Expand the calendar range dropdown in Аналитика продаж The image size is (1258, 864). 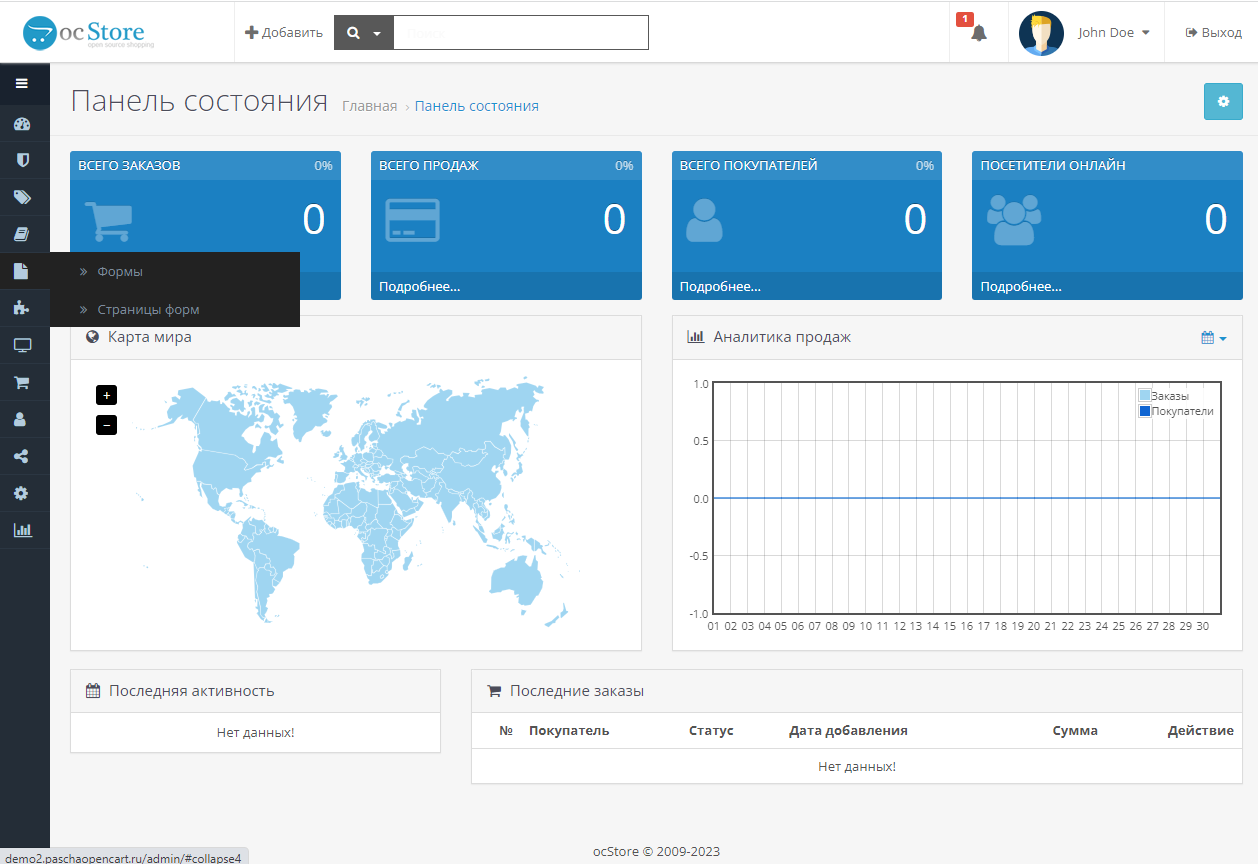coord(1213,338)
